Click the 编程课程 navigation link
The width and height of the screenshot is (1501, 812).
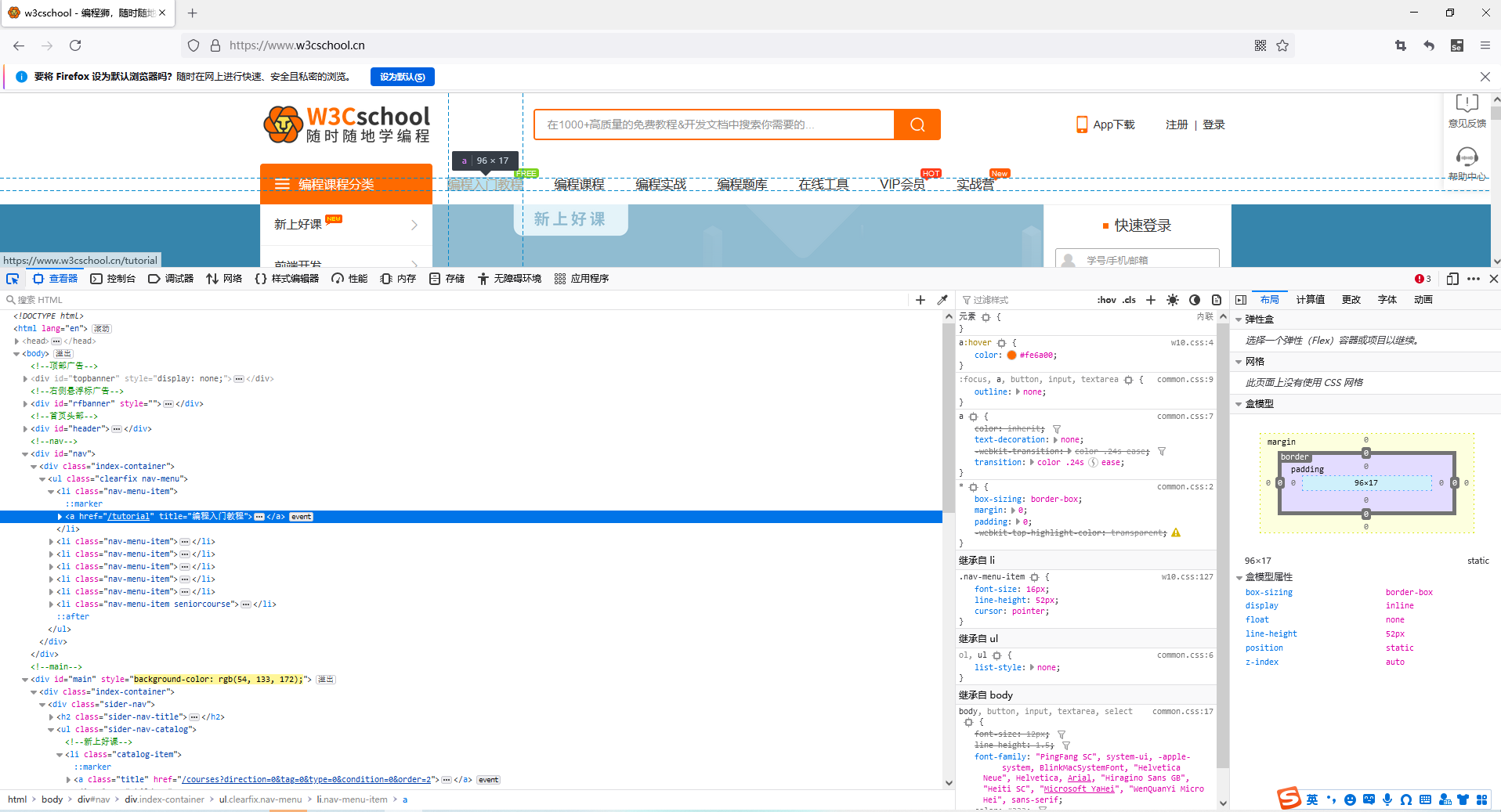click(579, 185)
